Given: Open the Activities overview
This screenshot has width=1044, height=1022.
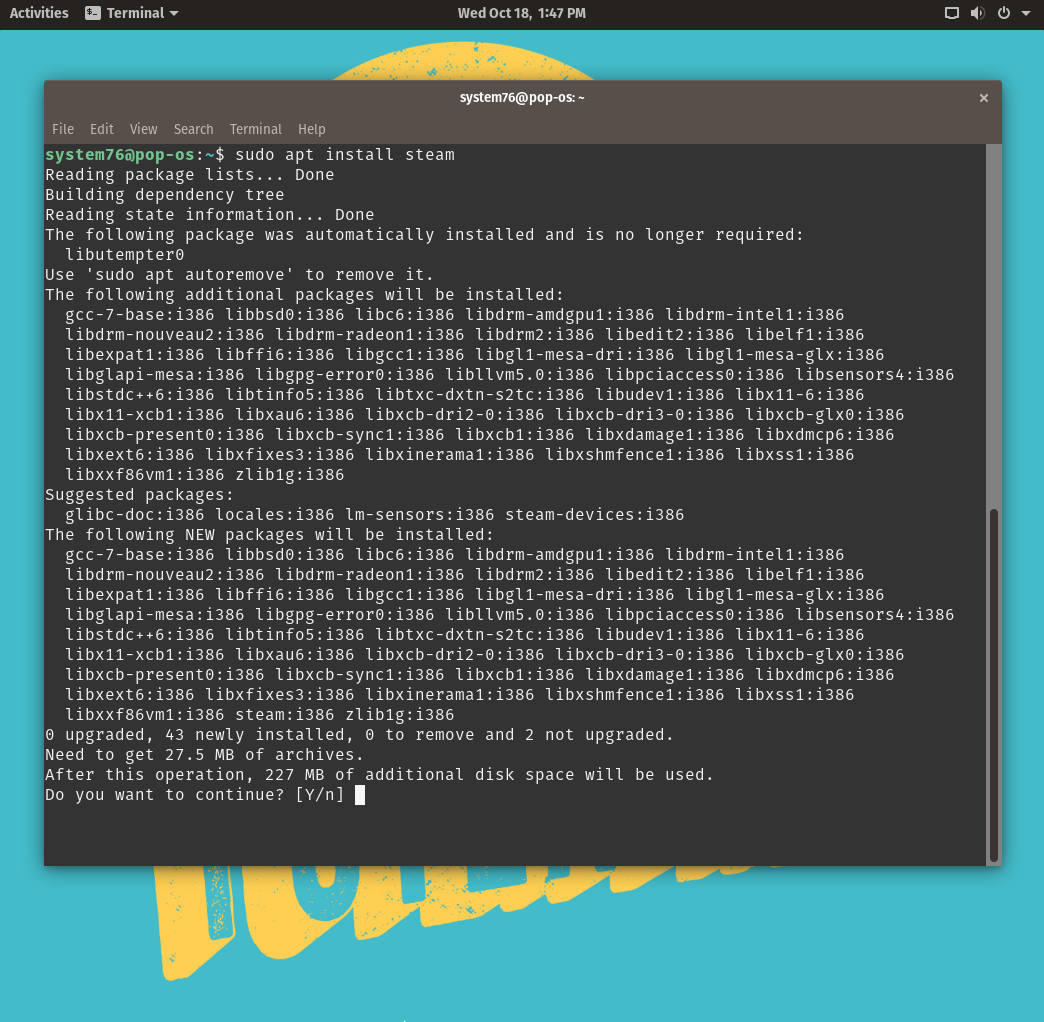Looking at the screenshot, I should [x=39, y=13].
